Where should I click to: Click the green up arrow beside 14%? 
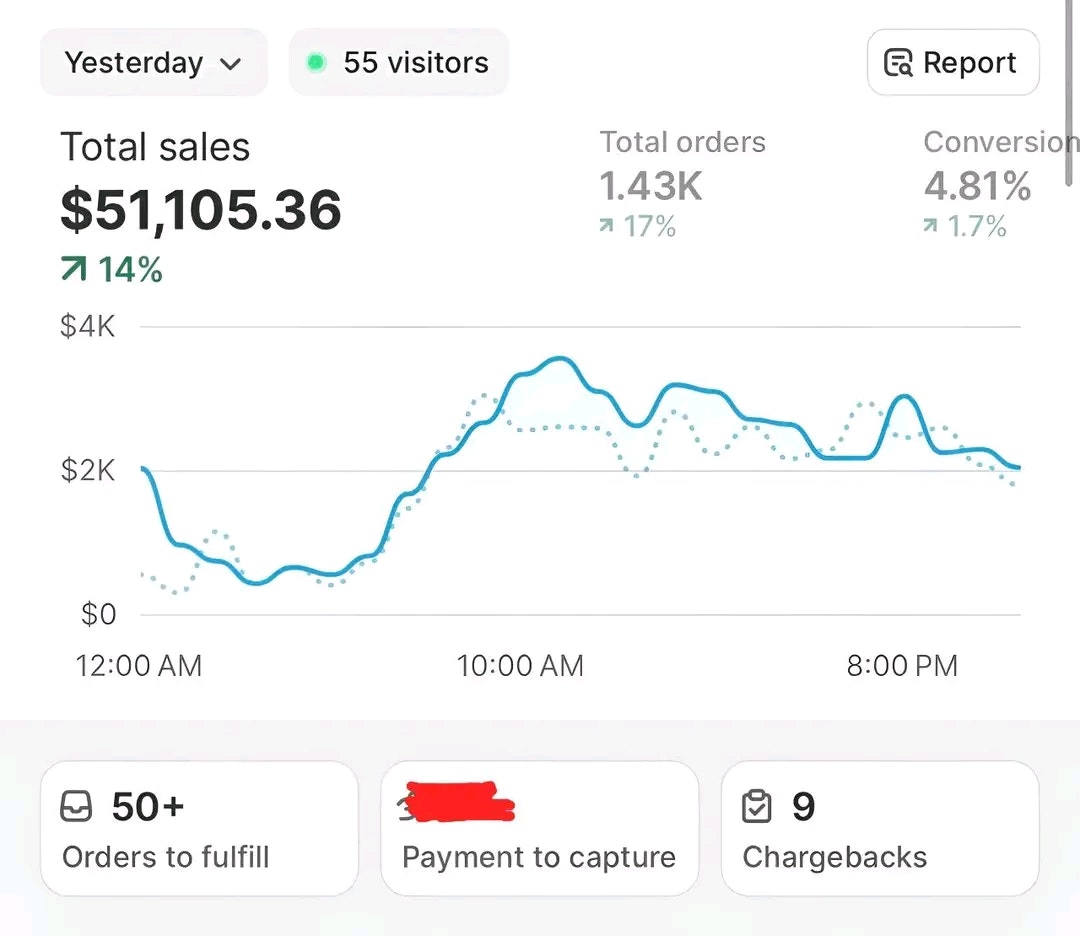click(x=74, y=269)
